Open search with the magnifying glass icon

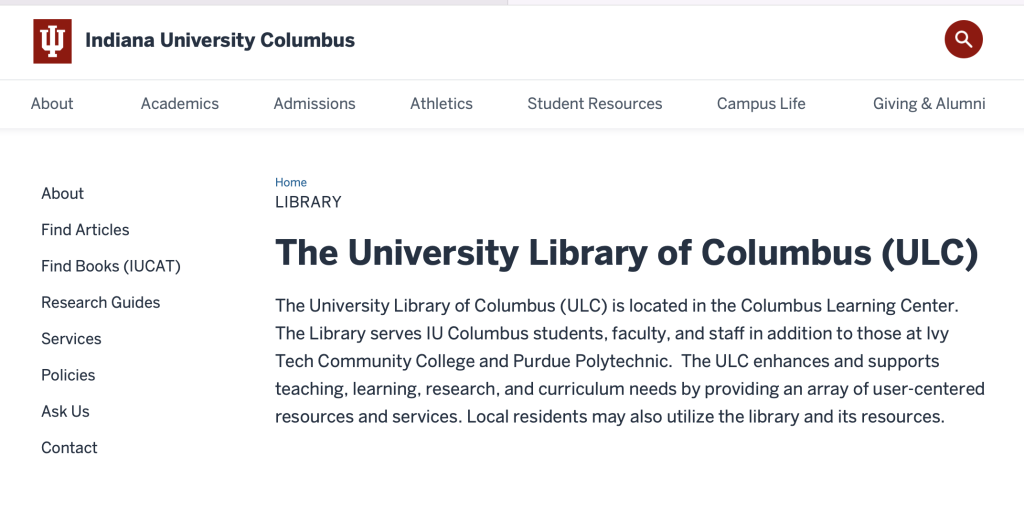963,40
